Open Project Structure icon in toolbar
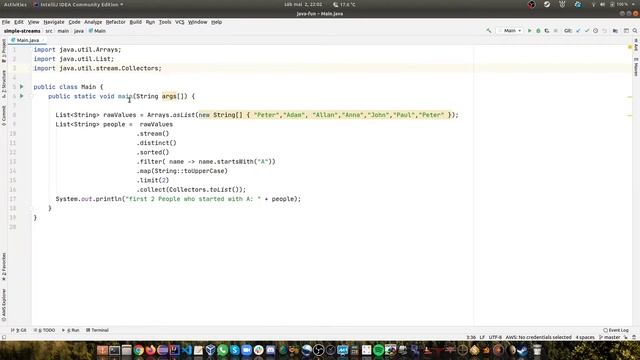640x360 pixels. [615, 31]
